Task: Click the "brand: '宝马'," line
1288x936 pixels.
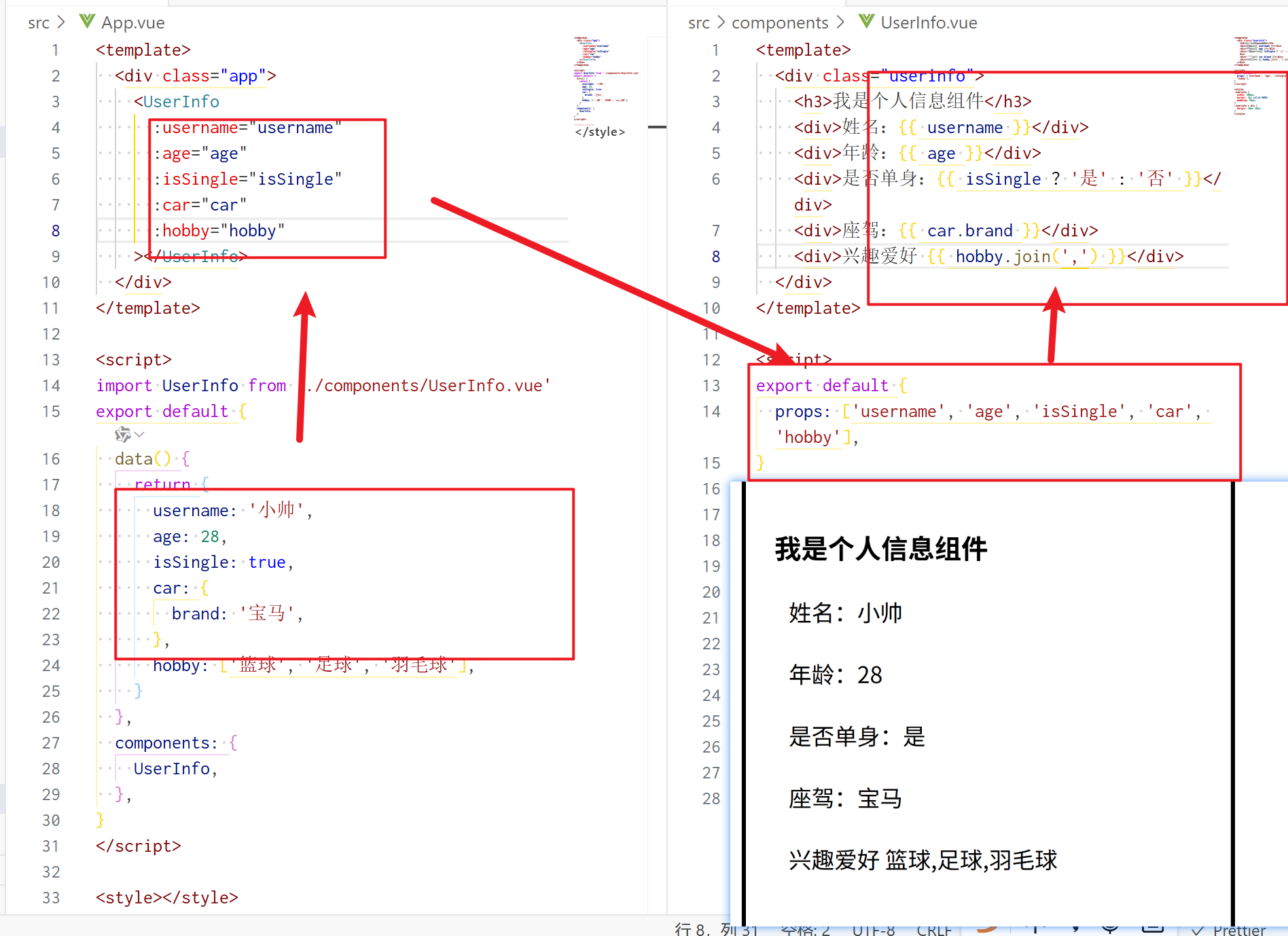Action: (238, 614)
